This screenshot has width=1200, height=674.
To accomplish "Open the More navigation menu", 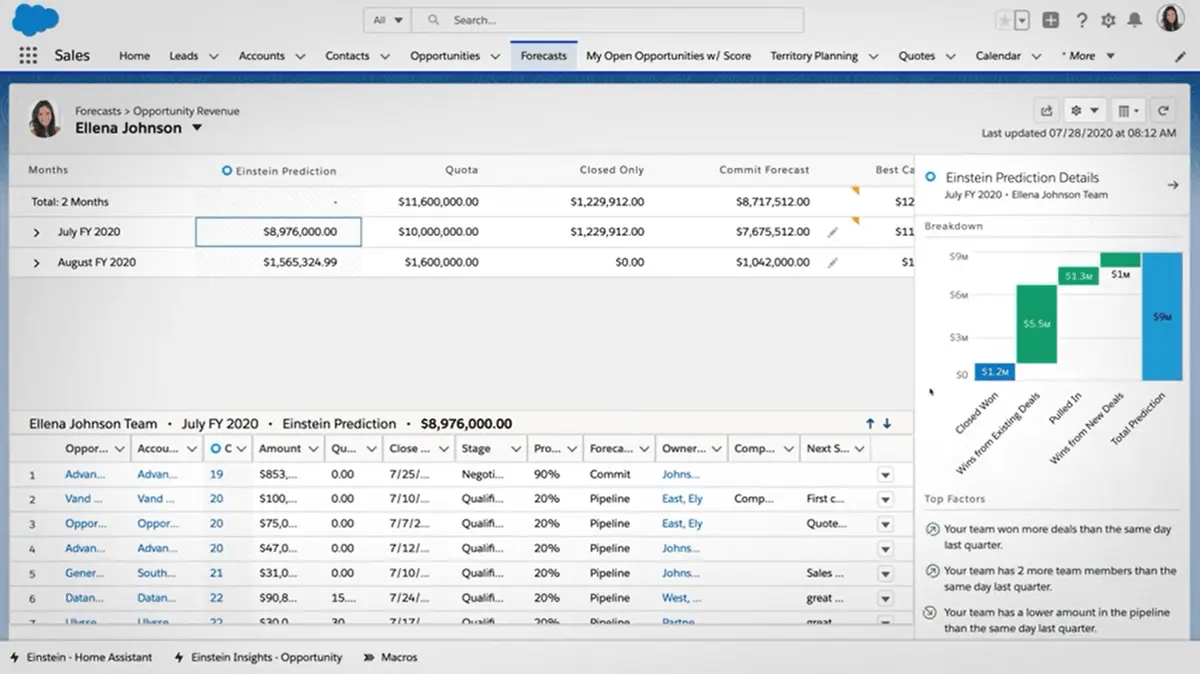I will pyautogui.click(x=1089, y=56).
